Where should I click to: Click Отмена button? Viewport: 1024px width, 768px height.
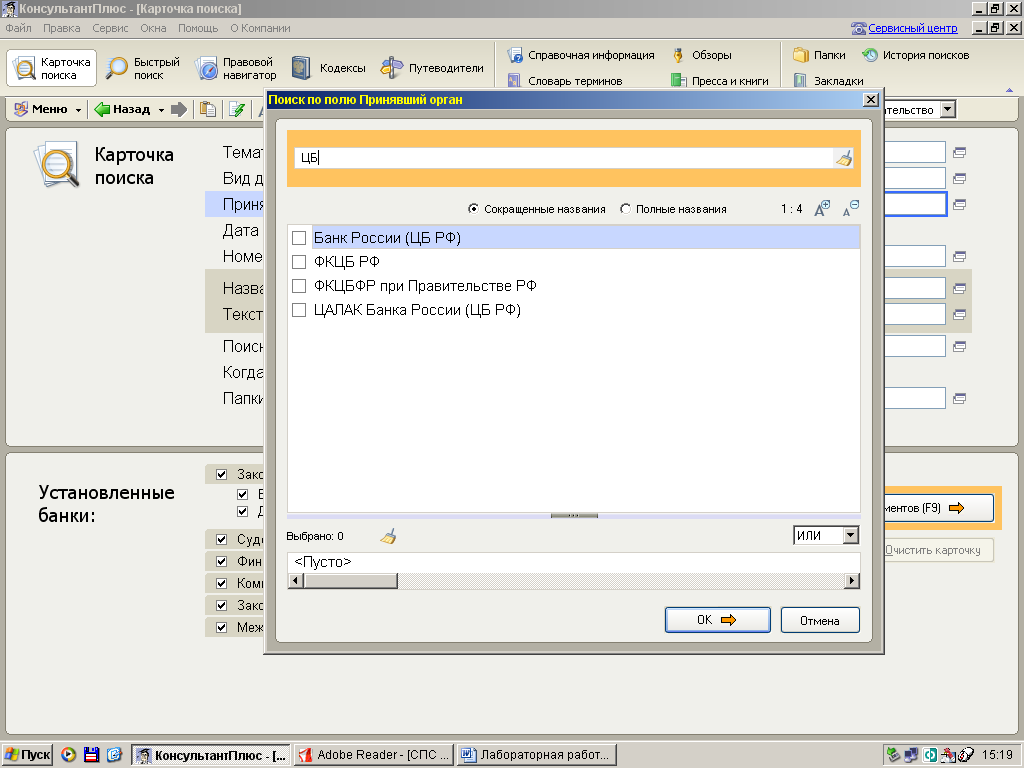point(820,620)
